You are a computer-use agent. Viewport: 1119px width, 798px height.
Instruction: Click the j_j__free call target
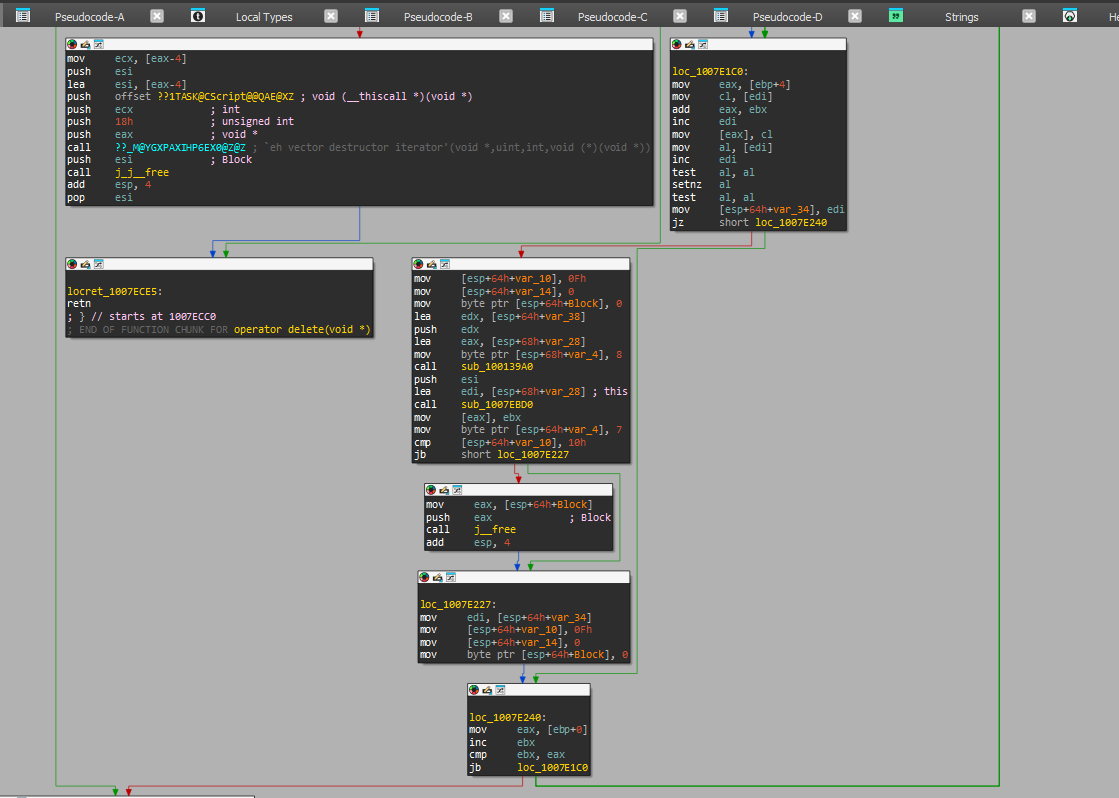pos(142,173)
